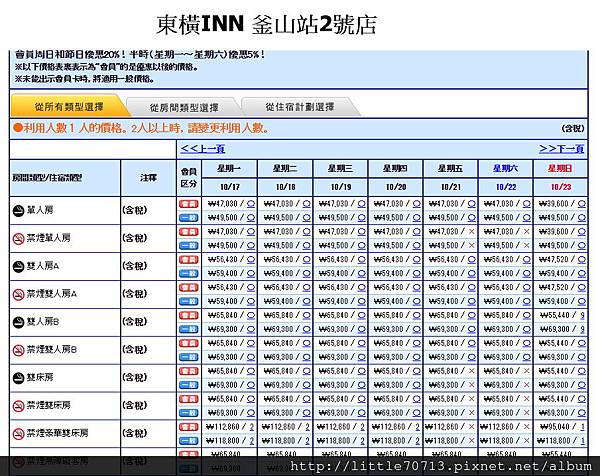Click 禁煙豪華雙床房 member price ₩95,040 on 10/23
Image resolution: width=600 pixels, height=476 pixels.
pos(555,427)
